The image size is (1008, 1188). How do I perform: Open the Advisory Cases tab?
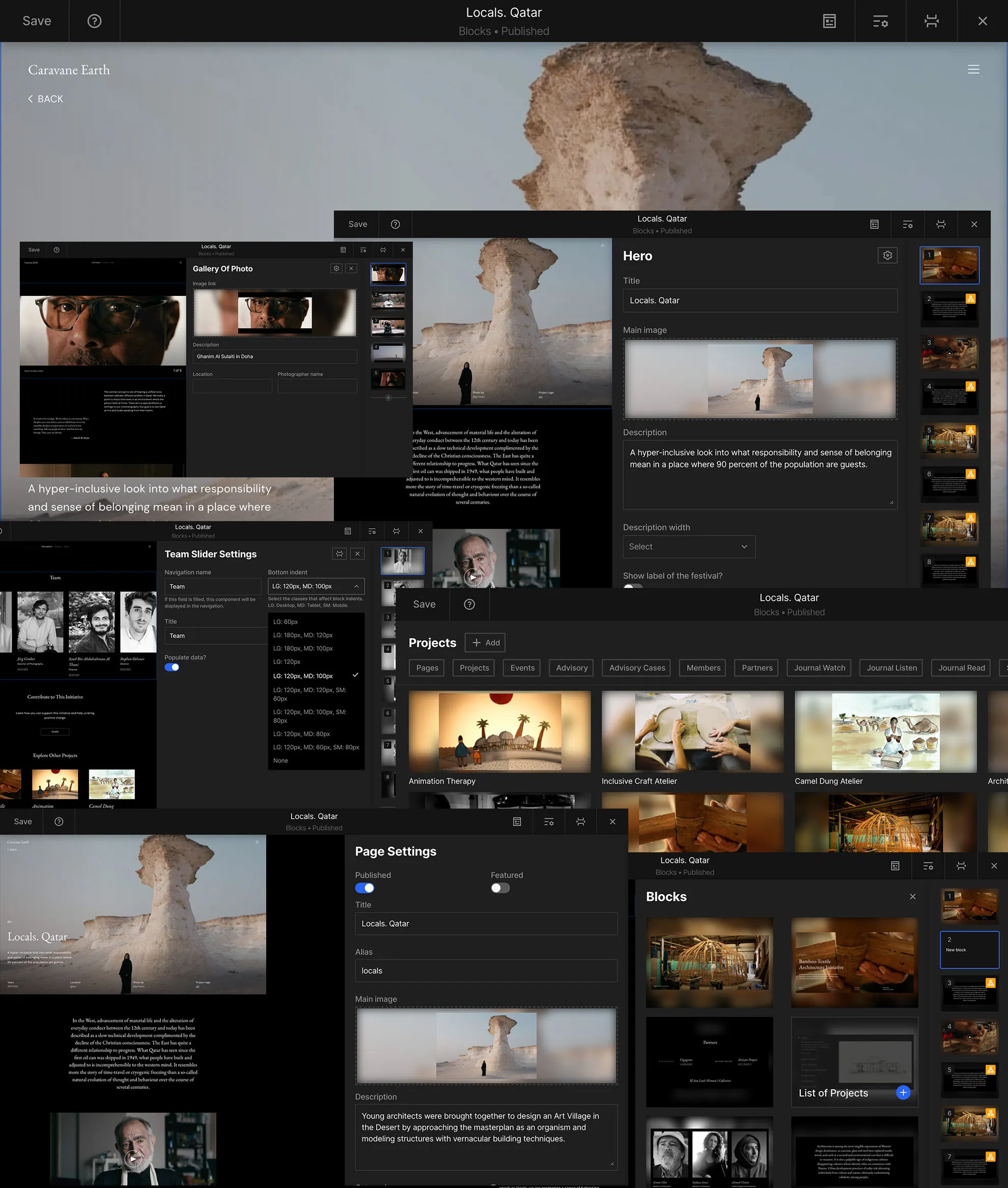click(x=637, y=668)
